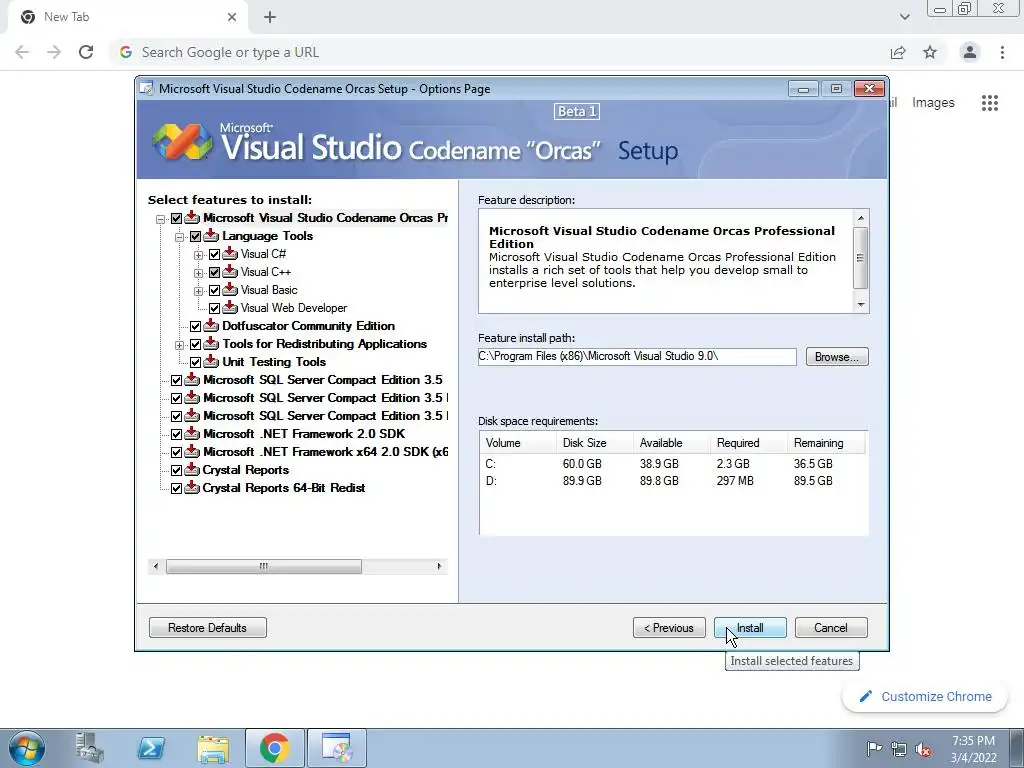Click the install icon beside Dotfuscator Community Edition
This screenshot has width=1024, height=768.
click(x=211, y=325)
